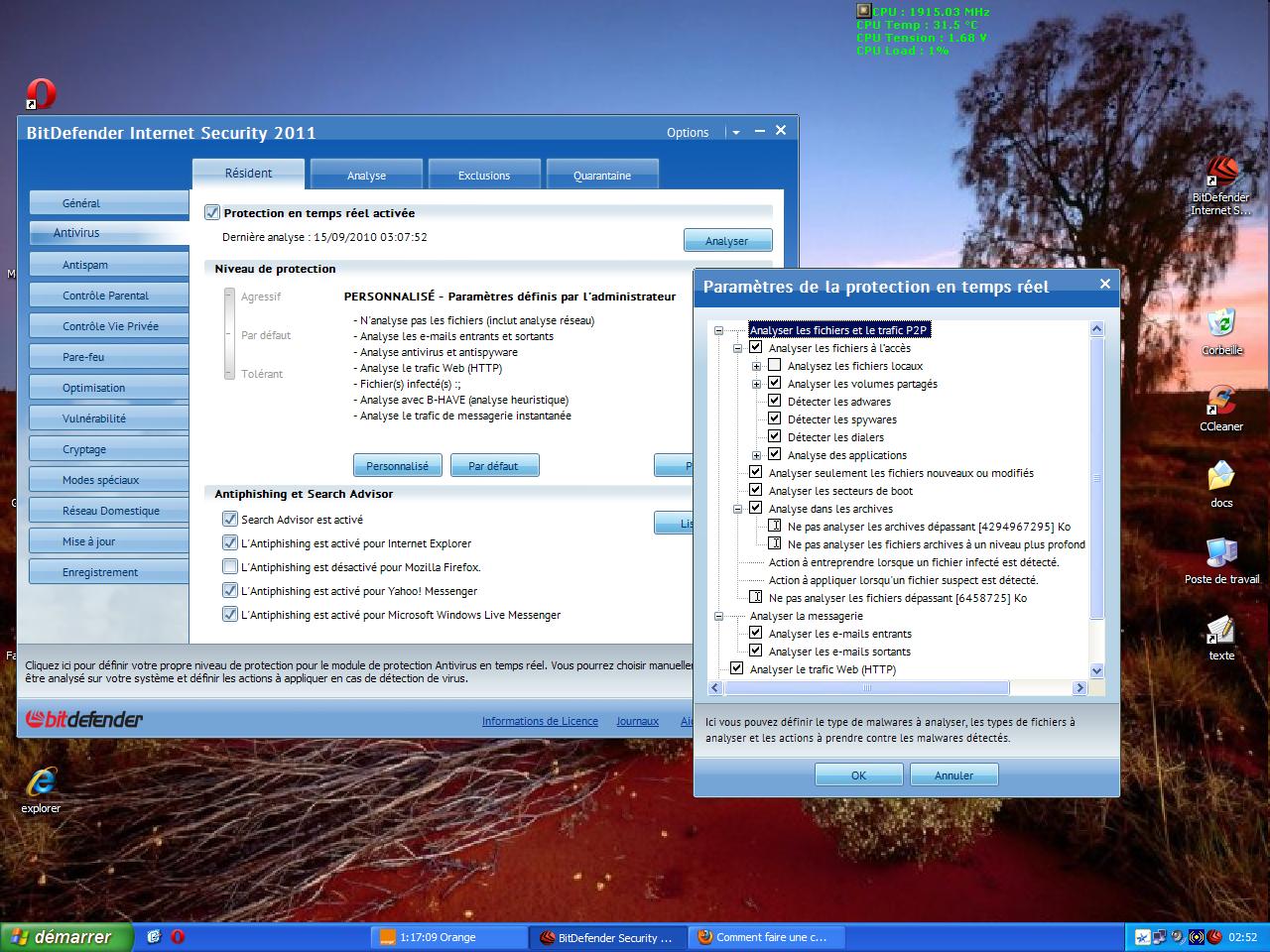Switch to the Orange taskbar item

(449, 937)
